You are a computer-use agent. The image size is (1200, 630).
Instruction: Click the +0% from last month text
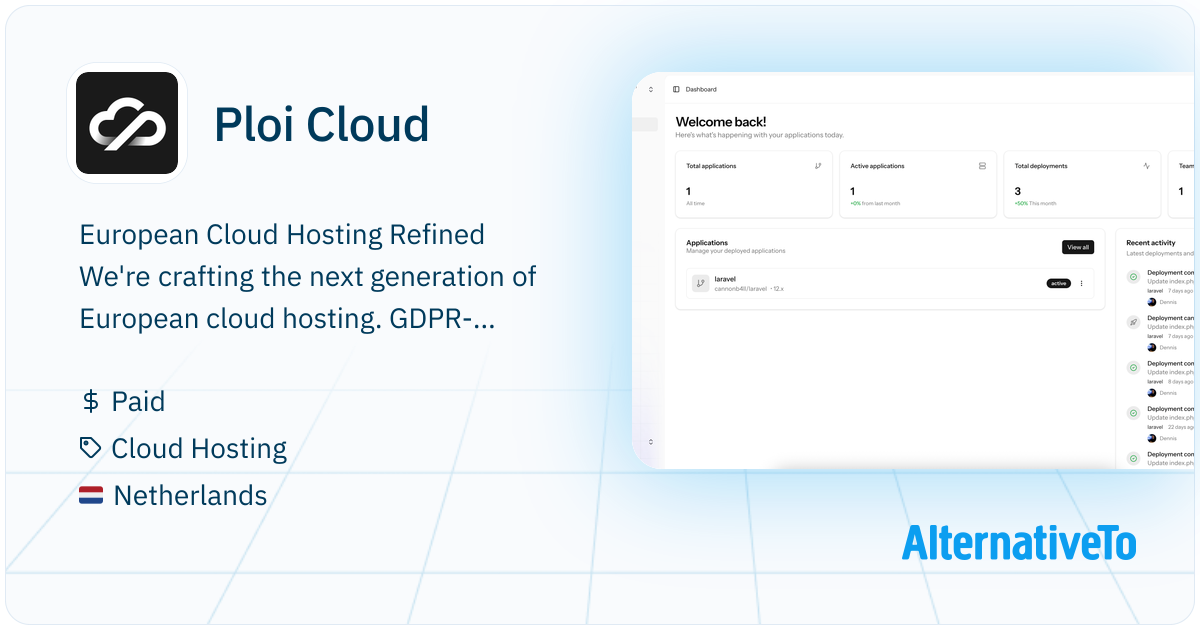875,203
